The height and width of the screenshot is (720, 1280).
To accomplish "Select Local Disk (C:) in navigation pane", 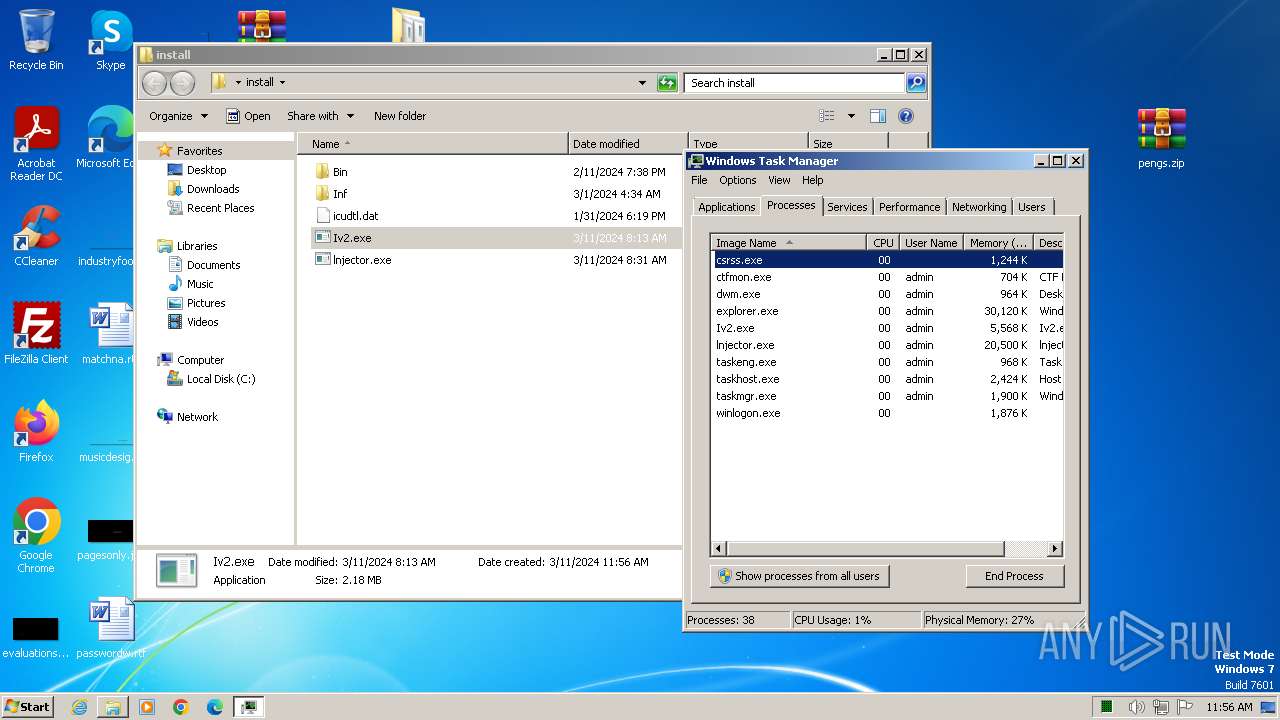I will click(221, 379).
